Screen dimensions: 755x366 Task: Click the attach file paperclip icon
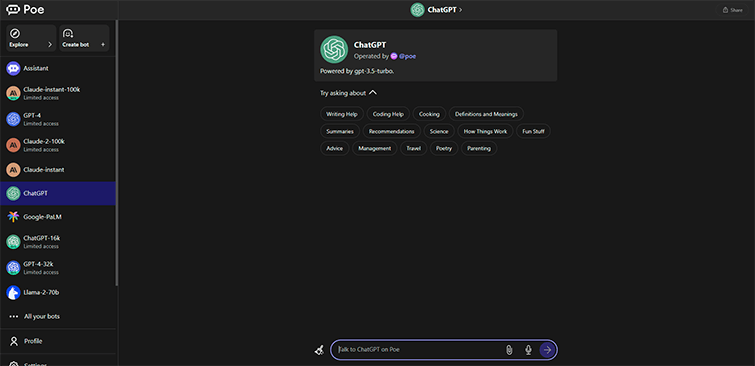[509, 350]
